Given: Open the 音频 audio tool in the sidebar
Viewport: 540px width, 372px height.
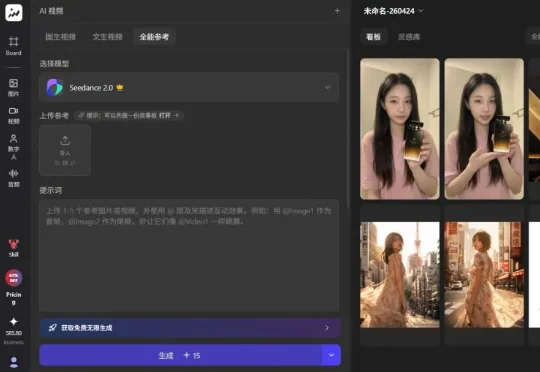Looking at the screenshot, I should click(x=13, y=178).
